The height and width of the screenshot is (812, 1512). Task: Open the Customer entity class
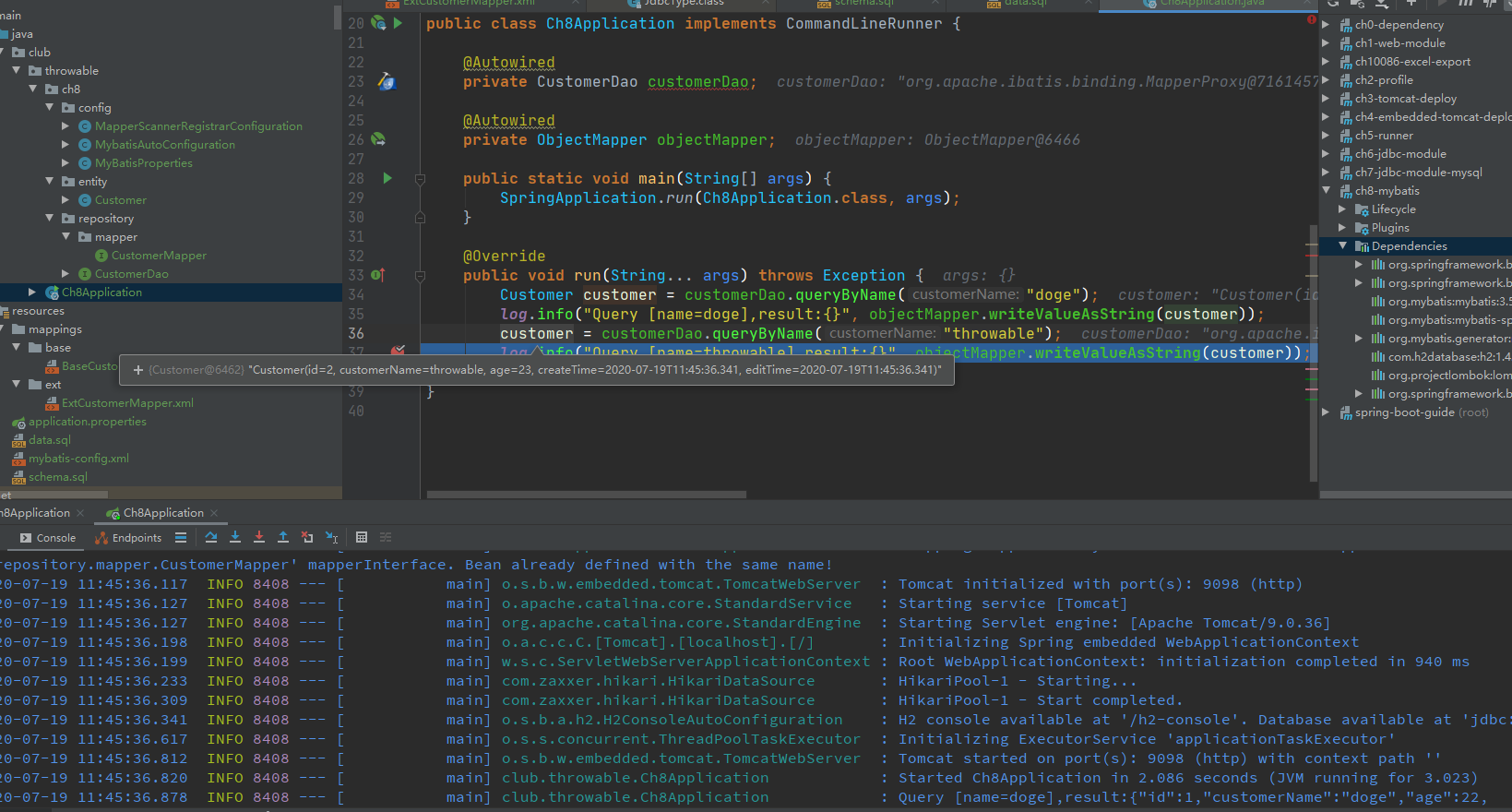tap(121, 200)
